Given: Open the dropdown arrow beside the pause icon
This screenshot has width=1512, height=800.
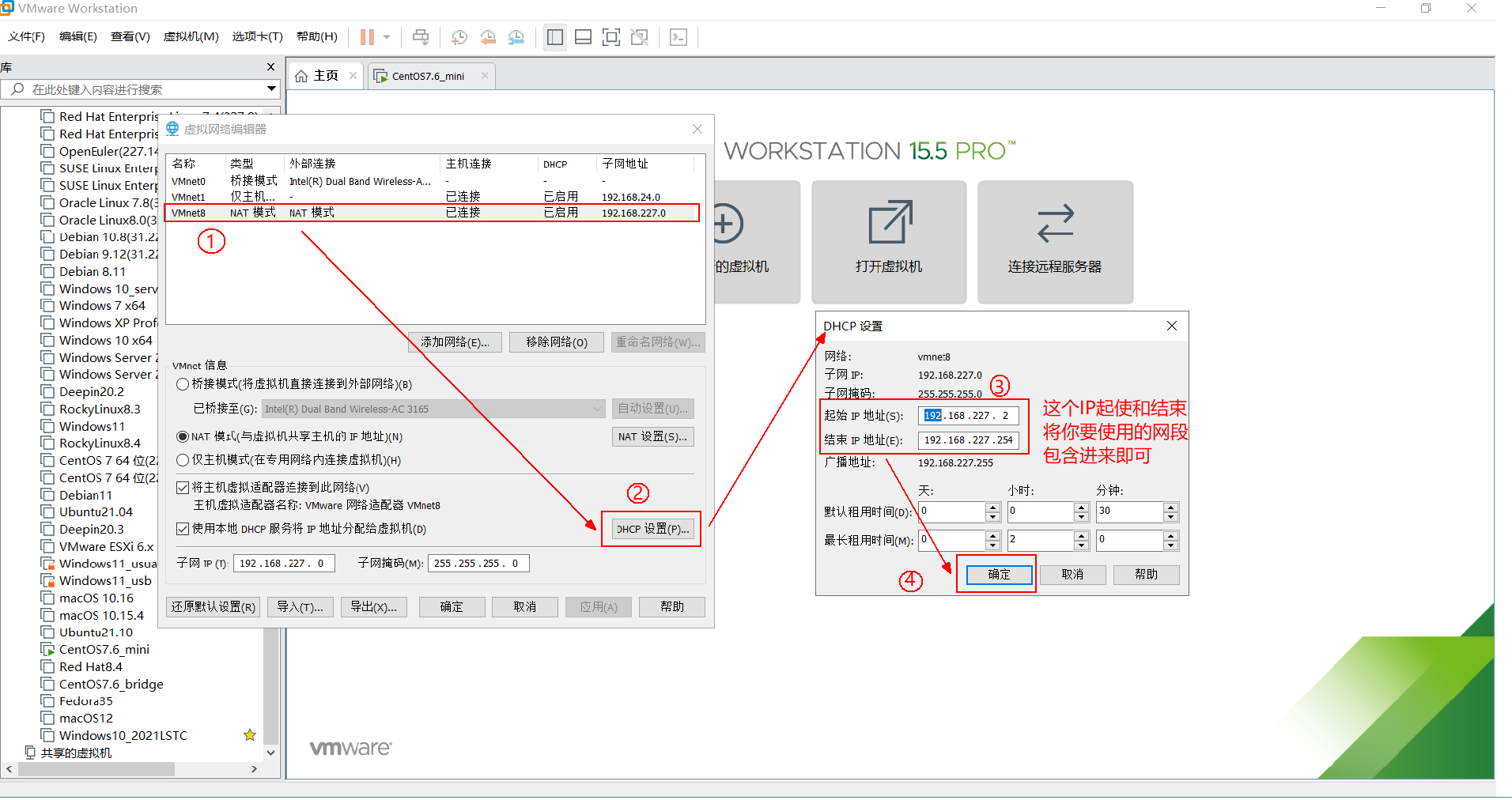Looking at the screenshot, I should (387, 37).
